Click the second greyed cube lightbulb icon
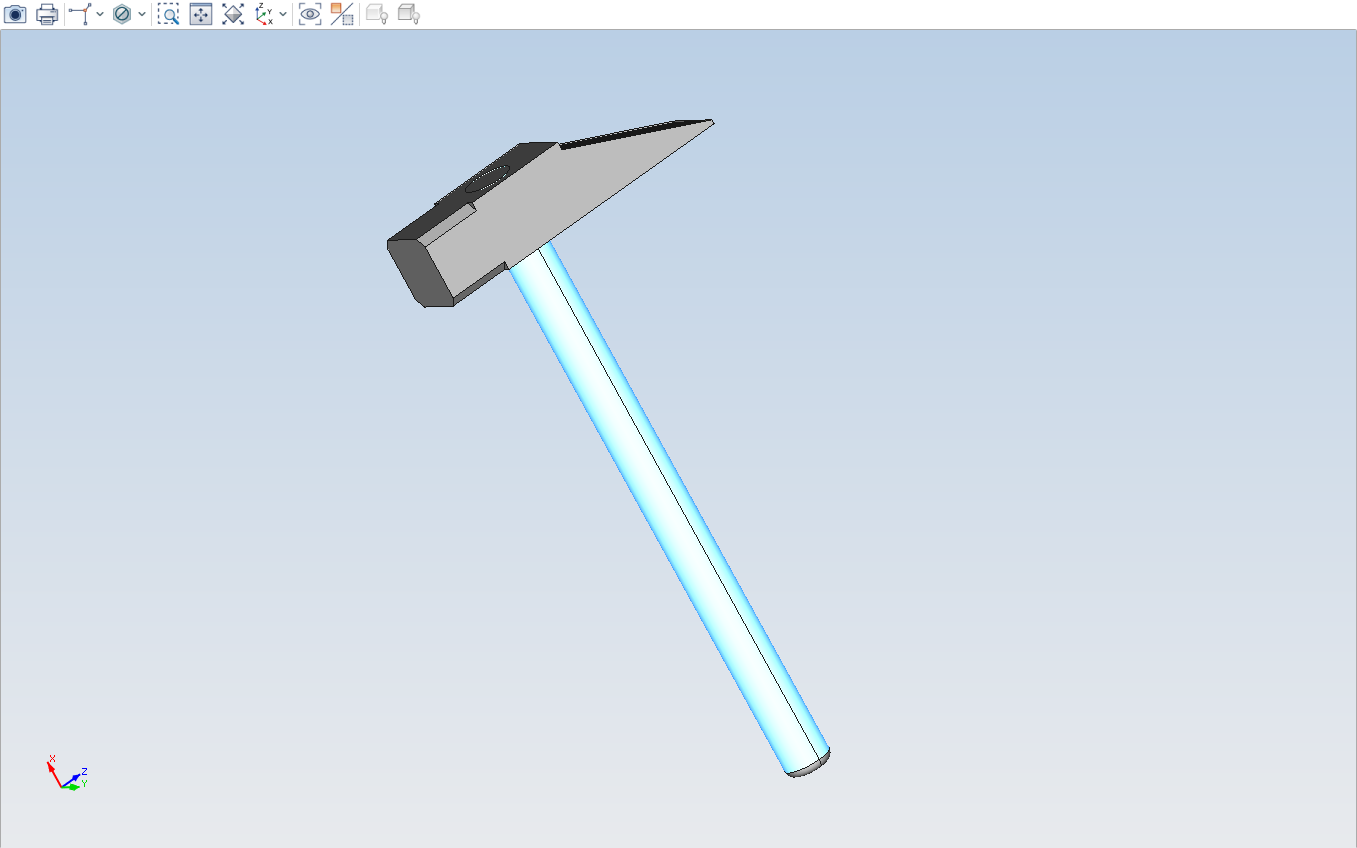This screenshot has width=1357, height=848. [x=409, y=14]
